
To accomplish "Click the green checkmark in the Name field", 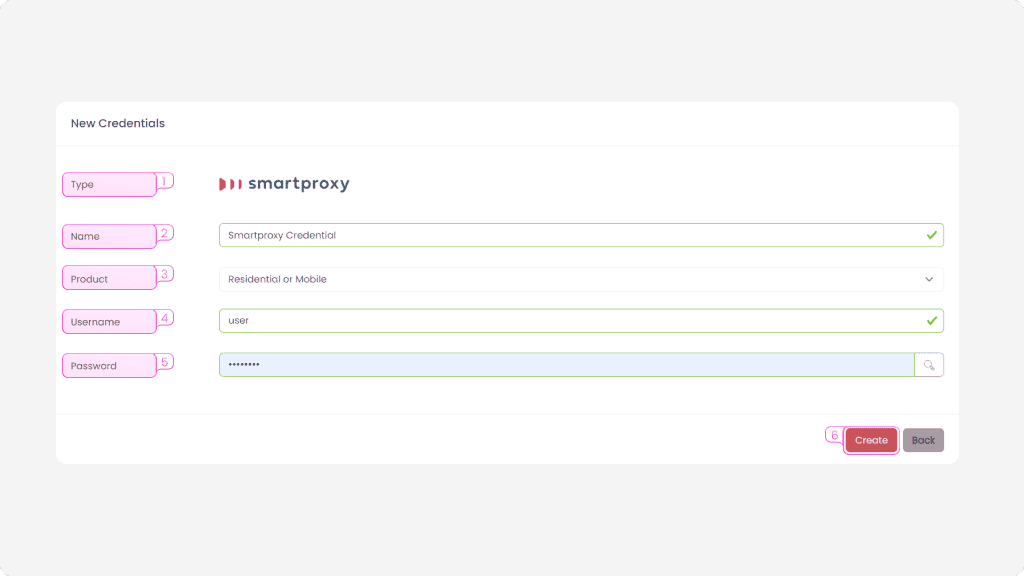I will coord(931,235).
